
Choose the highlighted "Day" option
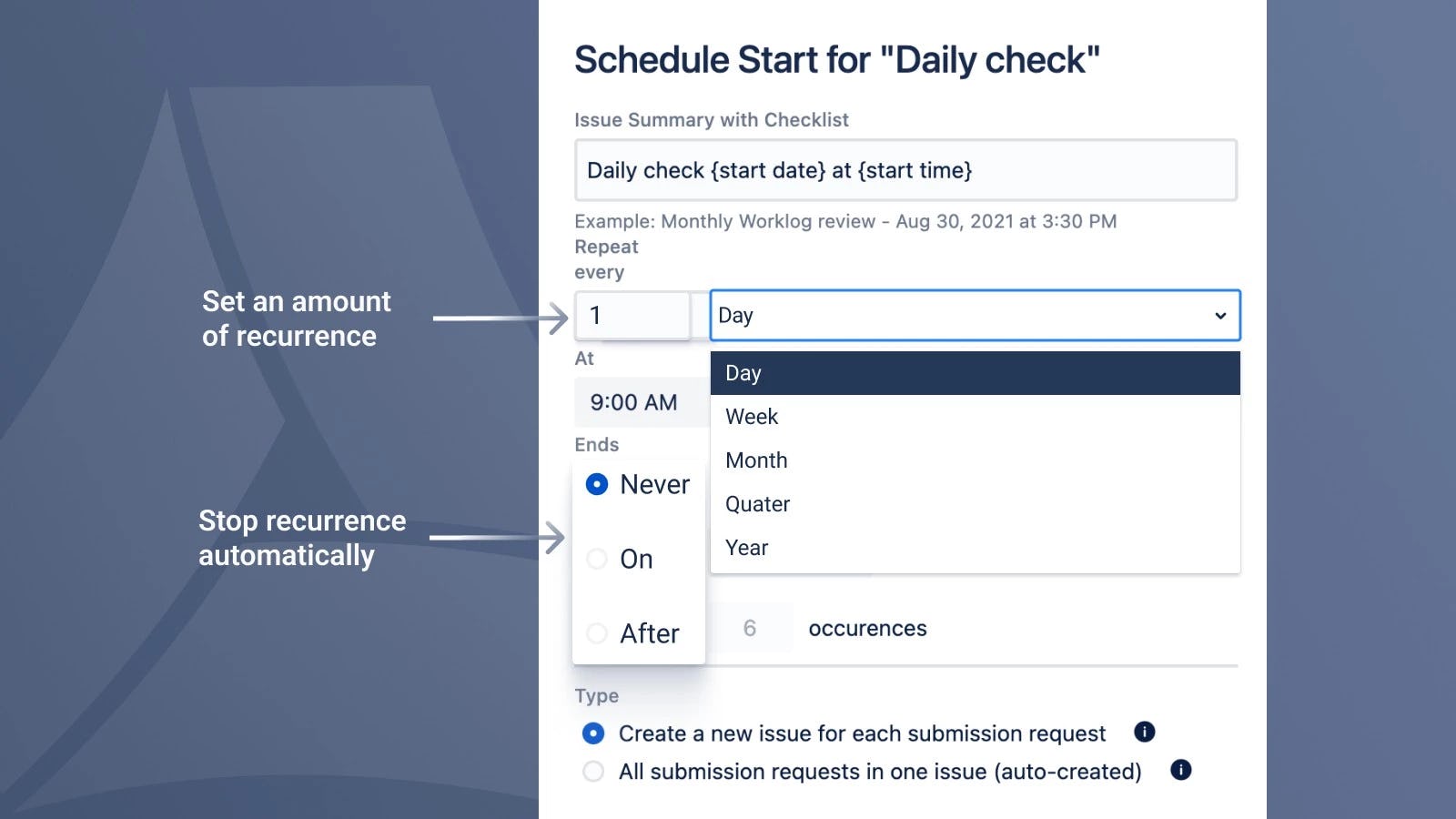click(743, 373)
